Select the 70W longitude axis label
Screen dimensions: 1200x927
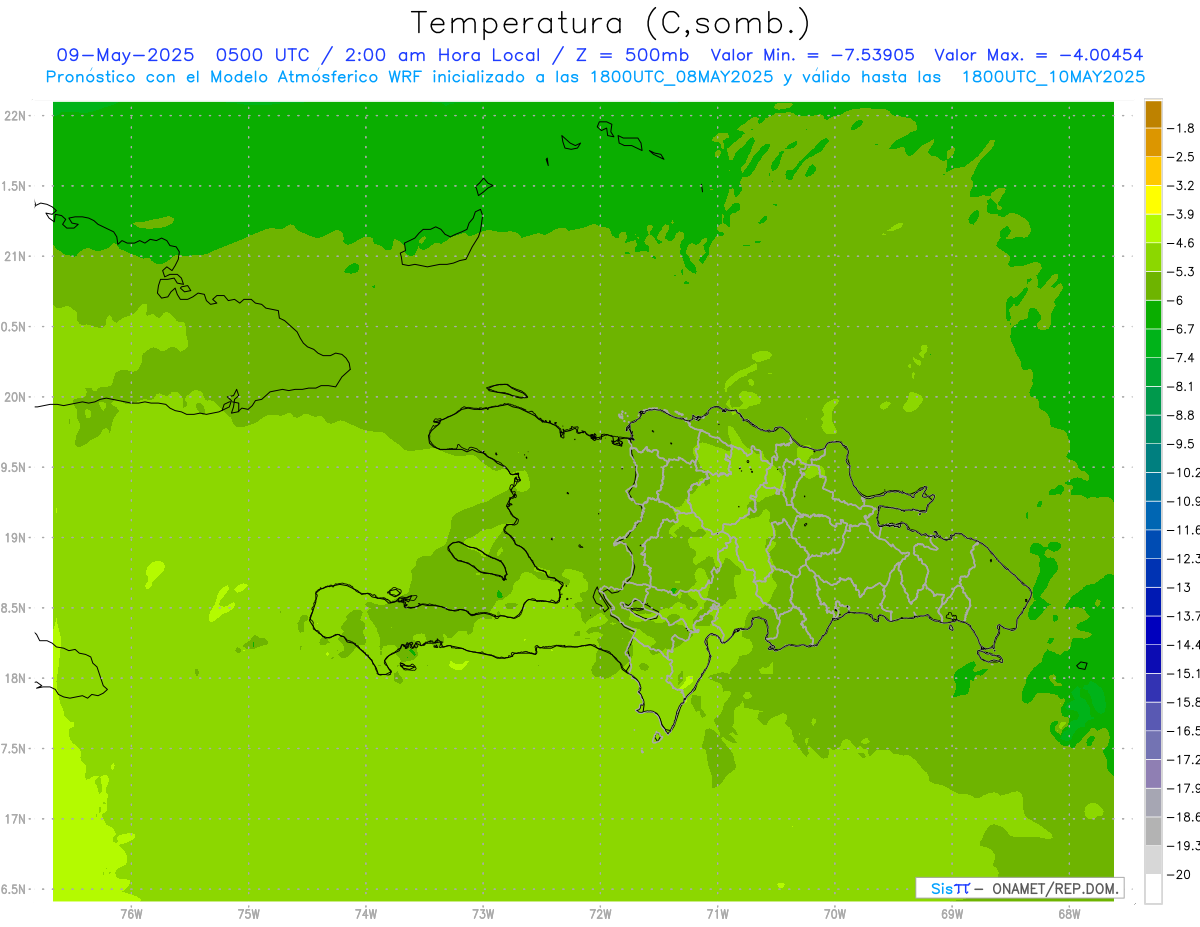(x=835, y=913)
